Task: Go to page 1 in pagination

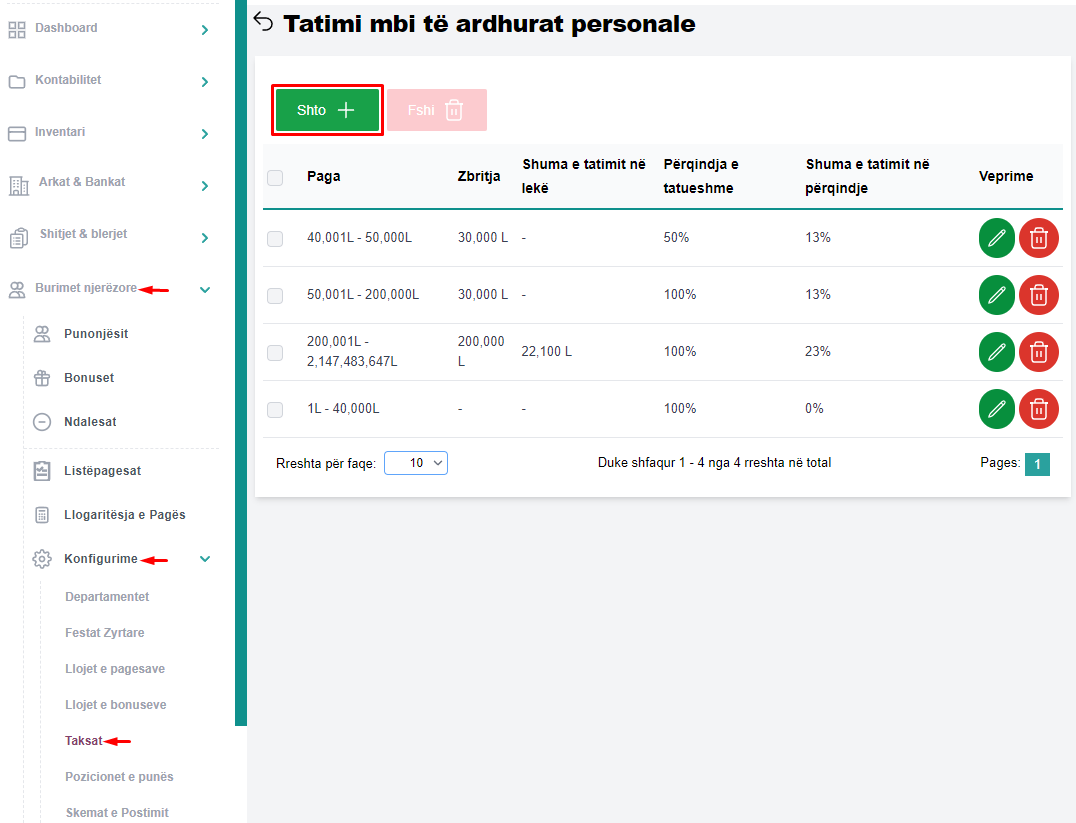Action: coord(1037,464)
